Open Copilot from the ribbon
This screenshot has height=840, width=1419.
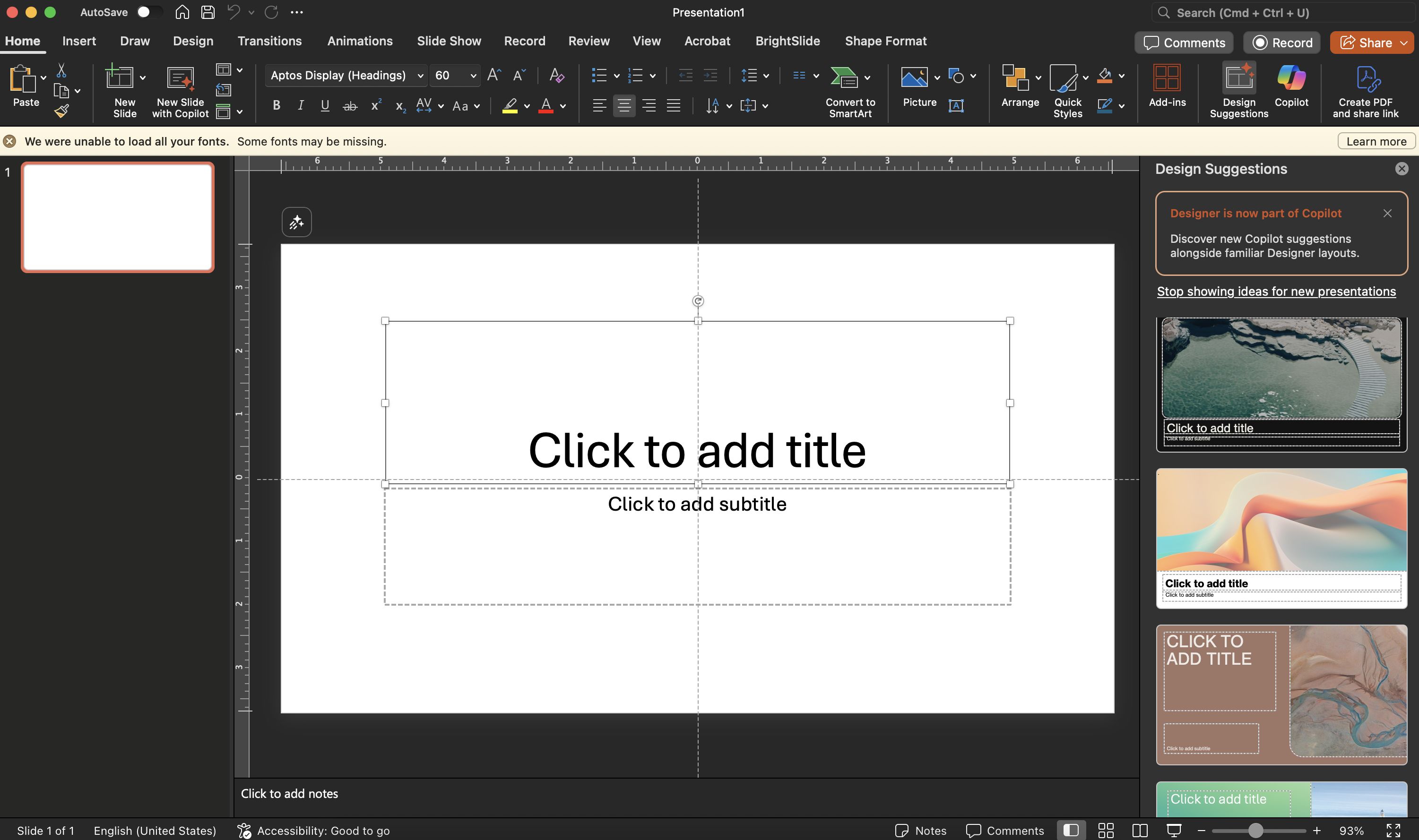click(1291, 91)
